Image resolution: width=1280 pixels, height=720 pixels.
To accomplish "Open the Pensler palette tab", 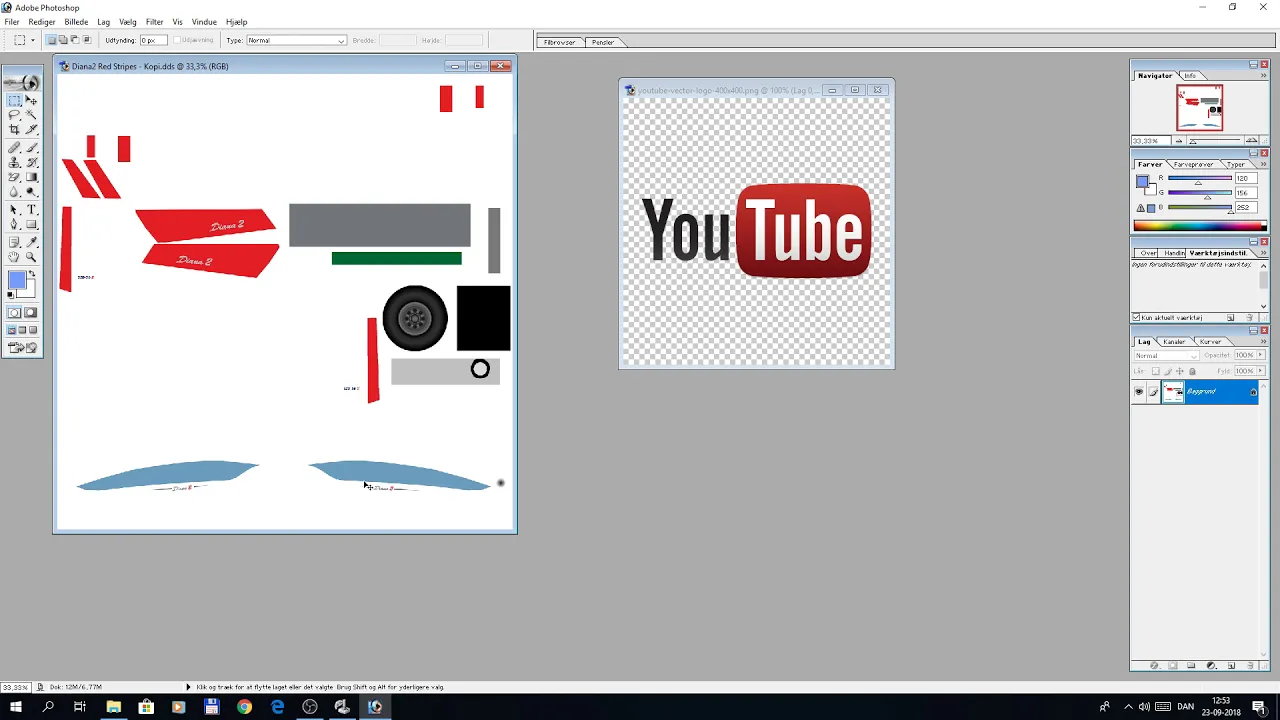I will click(602, 42).
